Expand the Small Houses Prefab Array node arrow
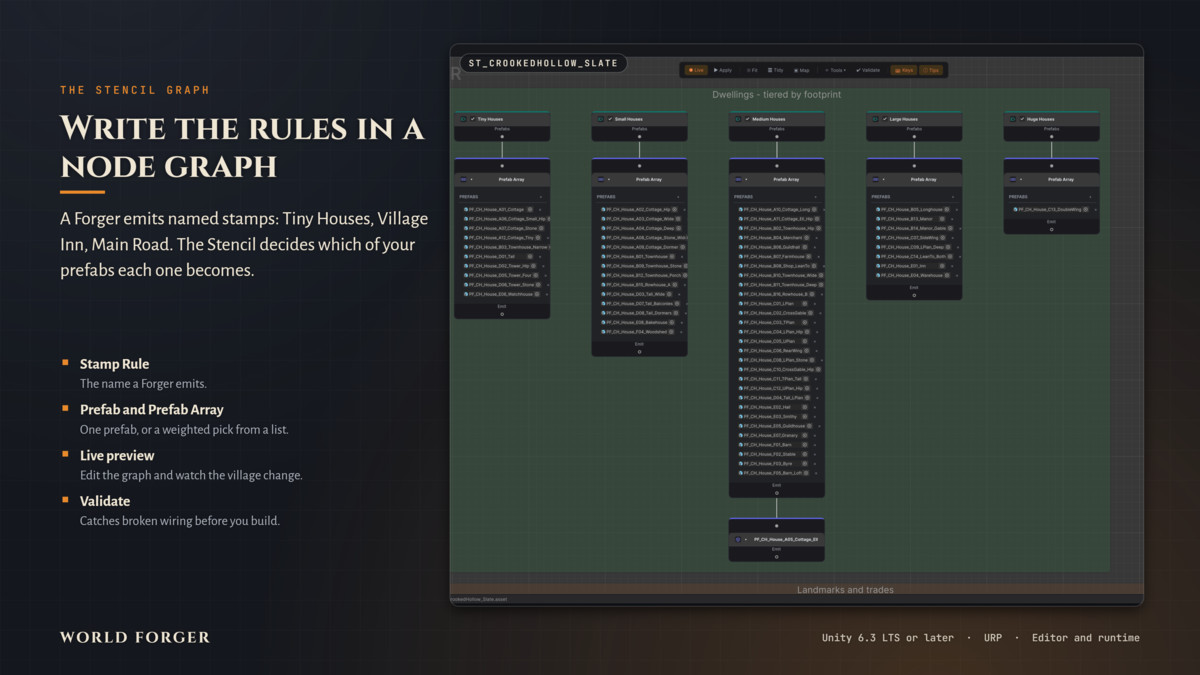The image size is (1200, 675). coord(609,179)
